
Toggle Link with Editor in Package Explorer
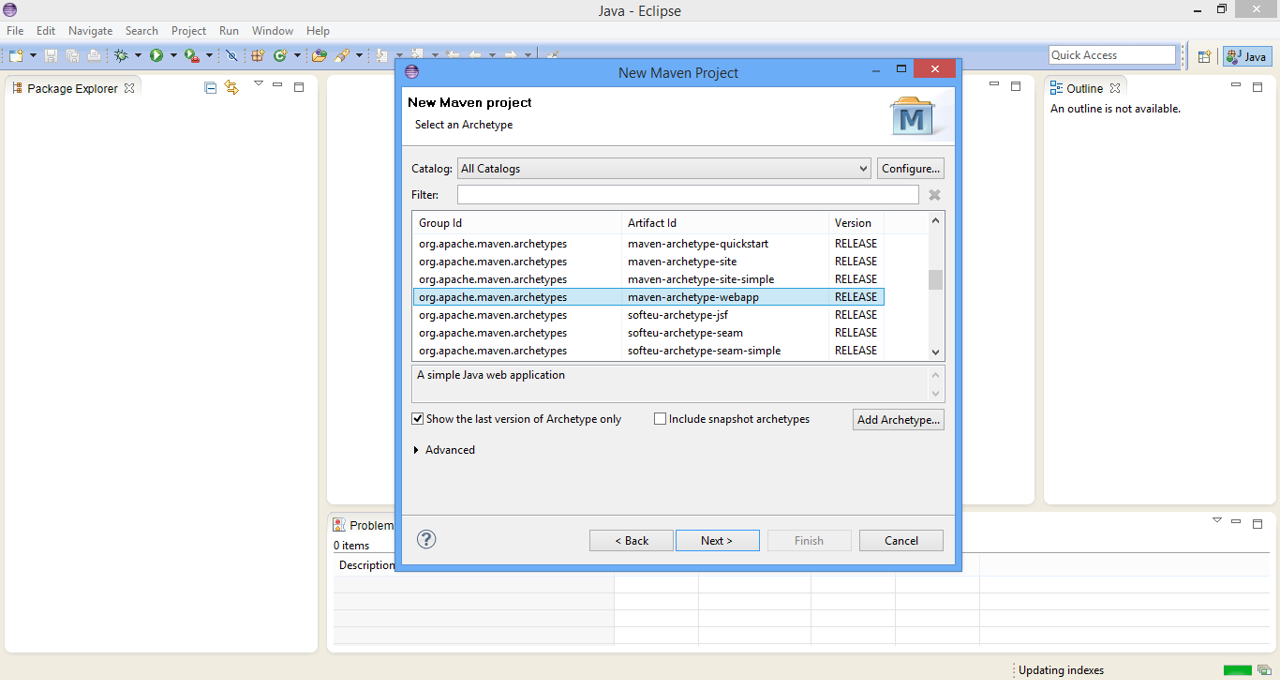[232, 88]
